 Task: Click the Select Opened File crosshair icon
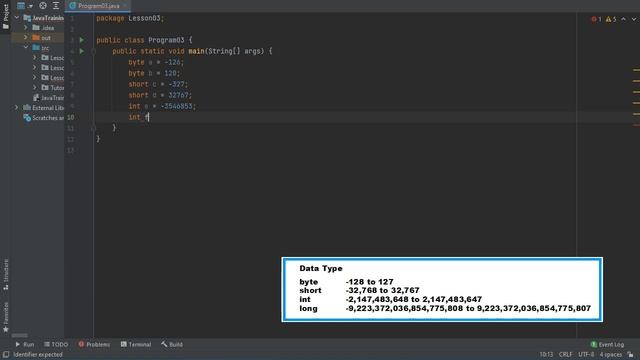coord(42,6)
